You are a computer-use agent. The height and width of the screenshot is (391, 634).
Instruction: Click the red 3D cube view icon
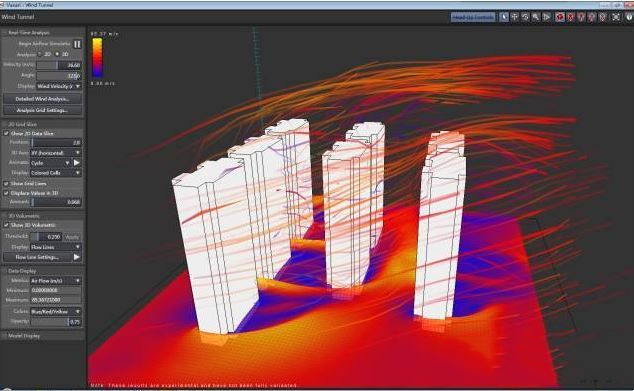click(560, 17)
